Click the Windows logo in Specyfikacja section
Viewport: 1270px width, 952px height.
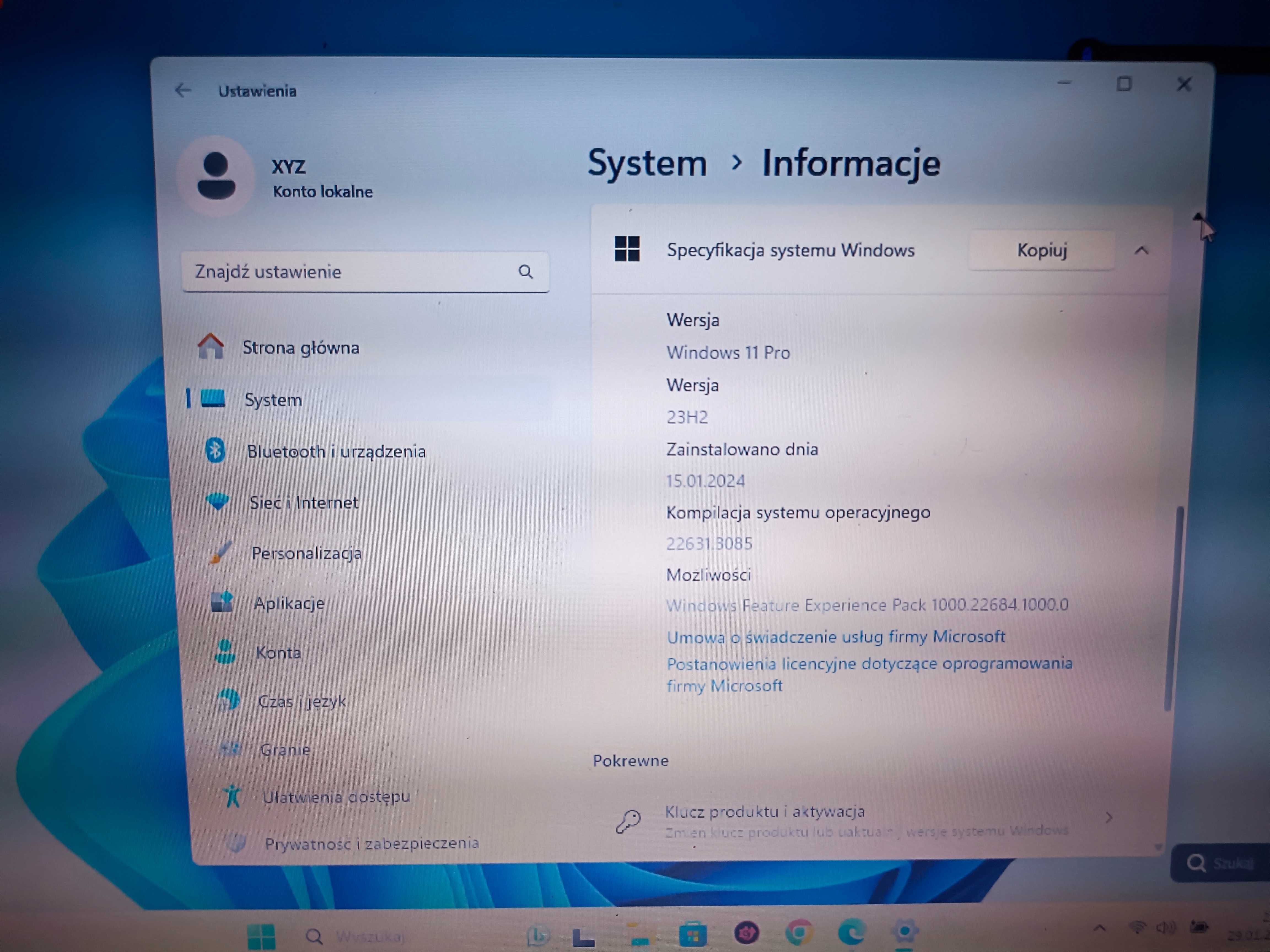pos(627,249)
